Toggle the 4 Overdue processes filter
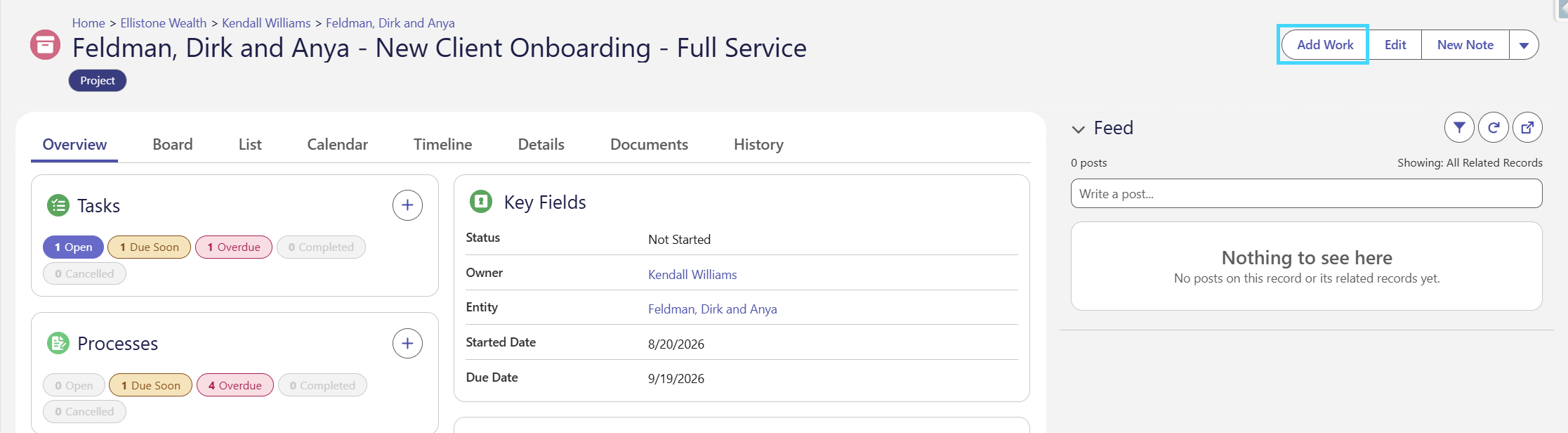 pos(235,385)
